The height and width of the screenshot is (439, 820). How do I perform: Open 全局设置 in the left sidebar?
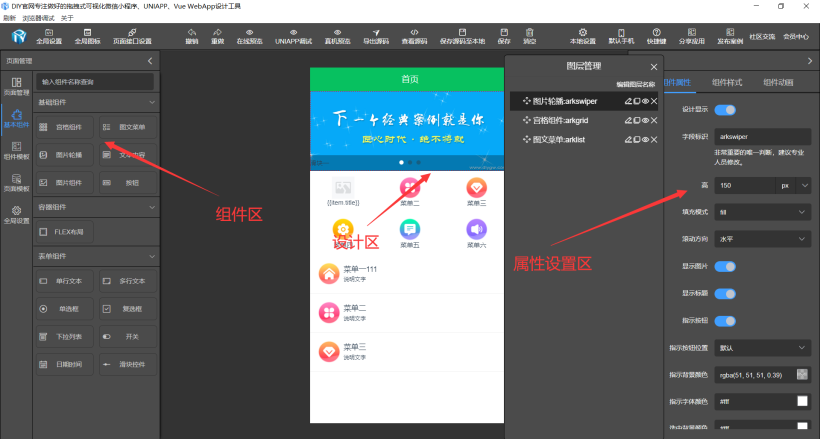(x=16, y=215)
